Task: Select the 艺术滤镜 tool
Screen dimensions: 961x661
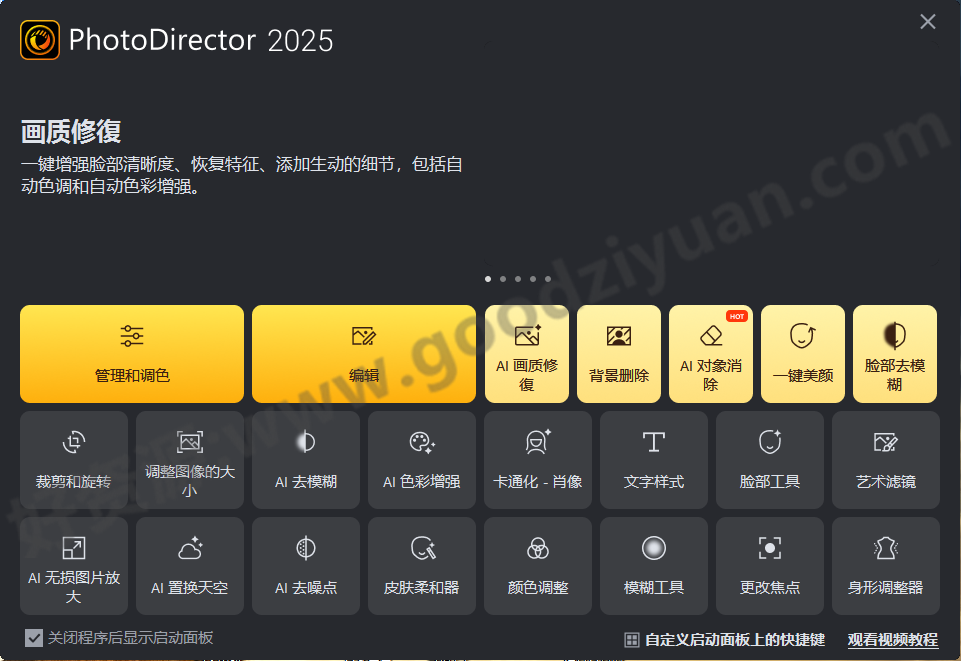Action: click(x=885, y=460)
